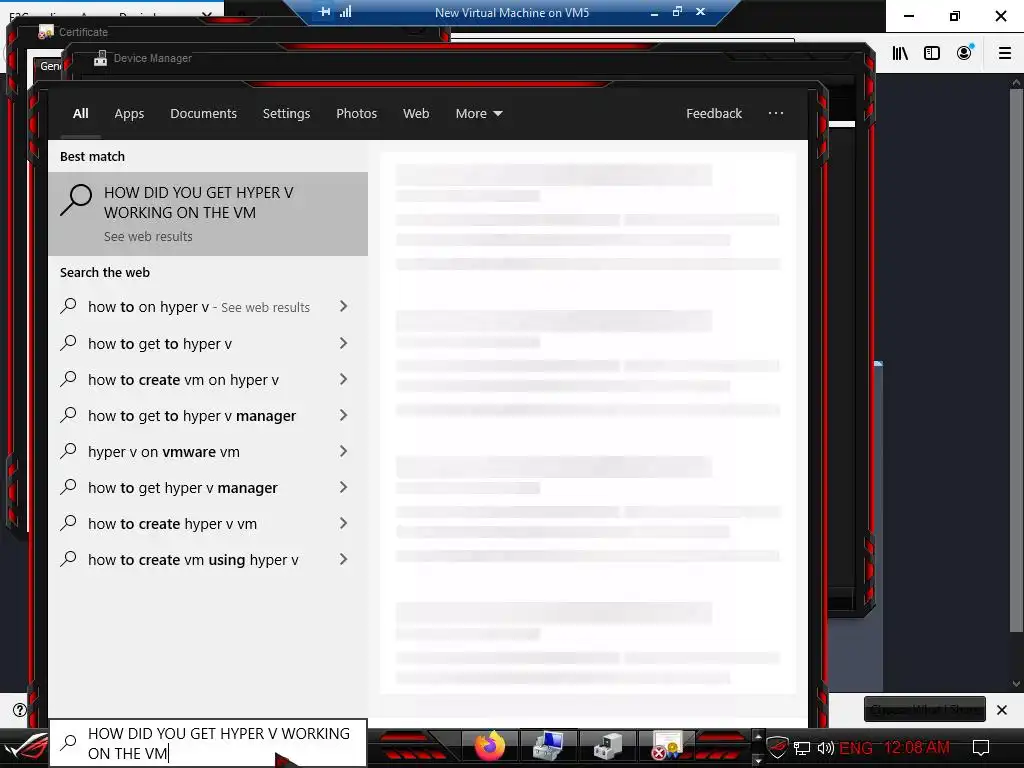
Task: Click into the taskbar search input field
Action: (208, 743)
